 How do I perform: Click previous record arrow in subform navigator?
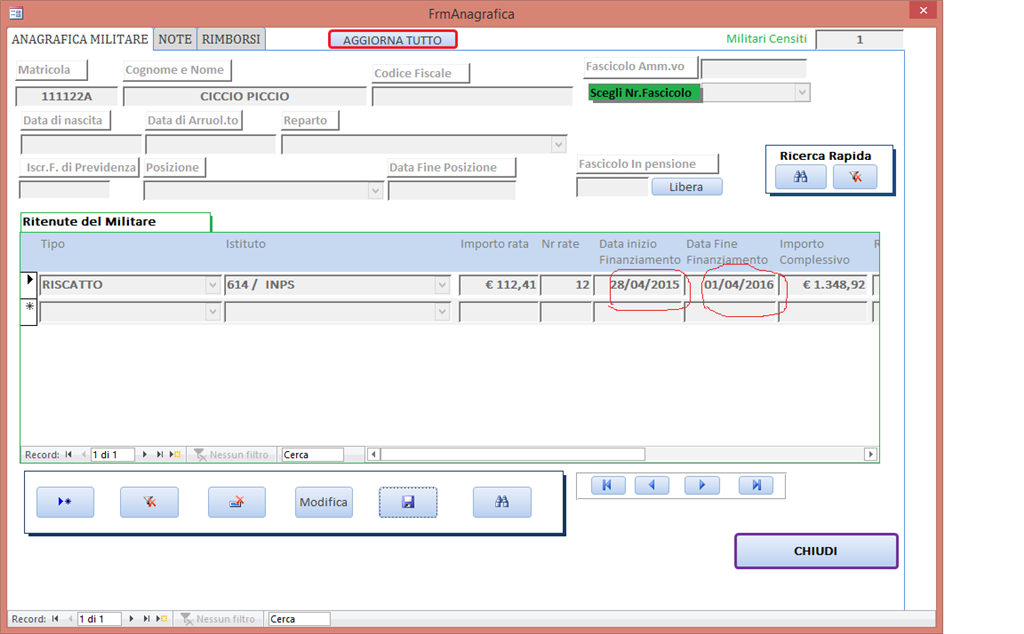coord(83,454)
